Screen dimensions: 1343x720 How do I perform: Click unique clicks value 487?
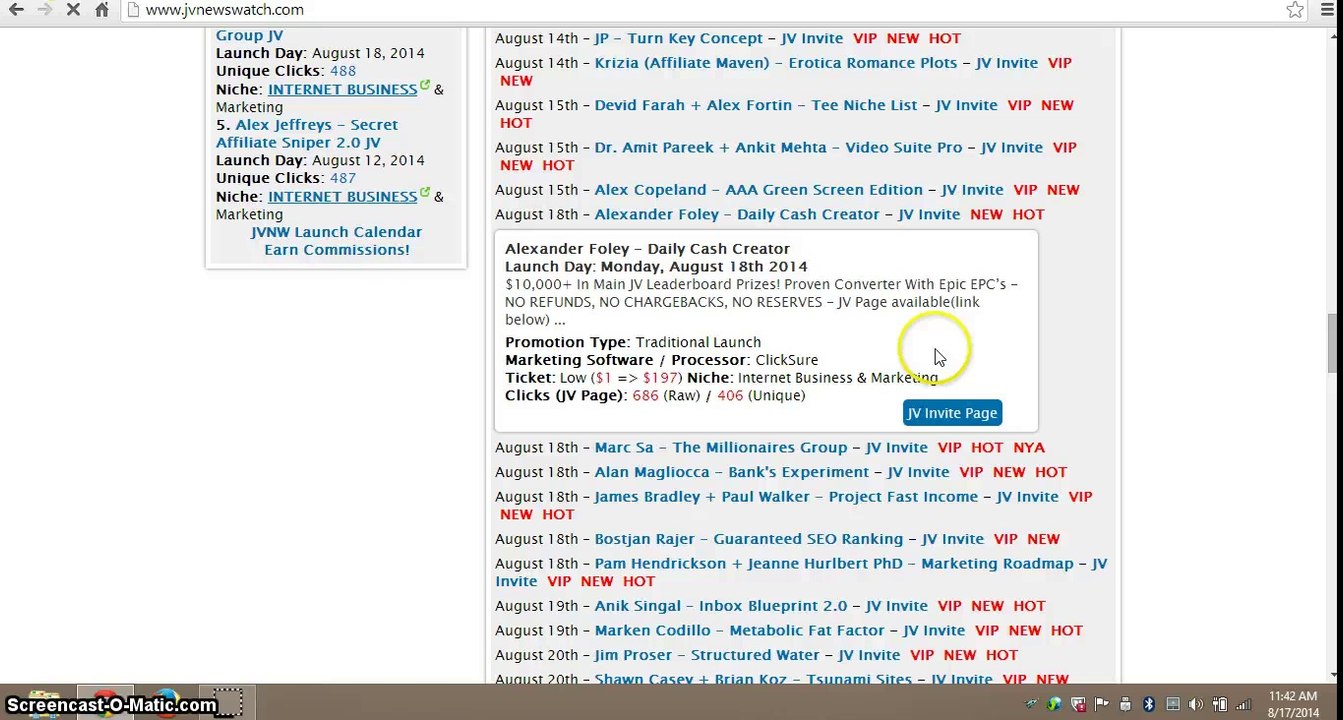pyautogui.click(x=343, y=179)
